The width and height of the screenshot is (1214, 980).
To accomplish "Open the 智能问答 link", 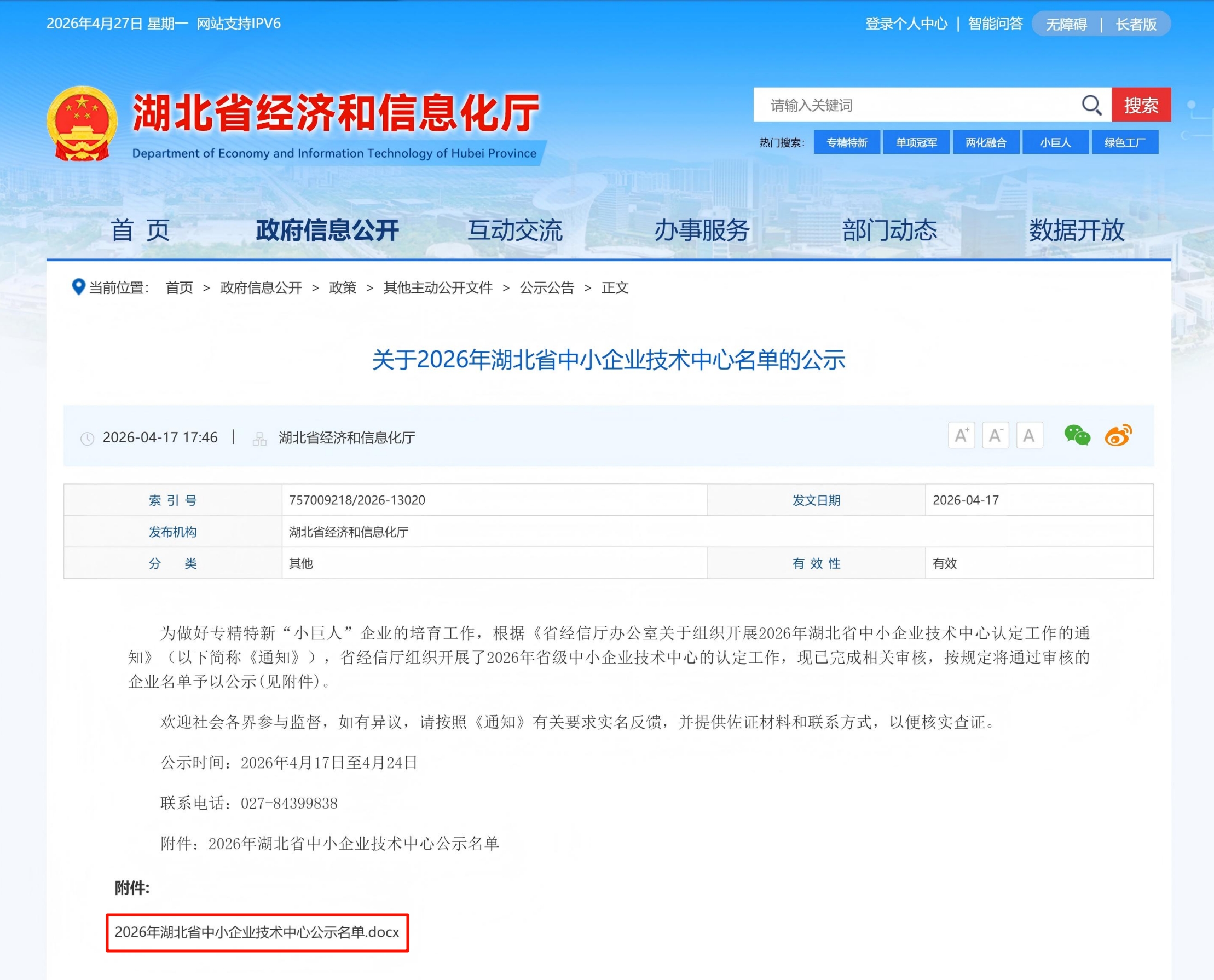I will coord(995,24).
